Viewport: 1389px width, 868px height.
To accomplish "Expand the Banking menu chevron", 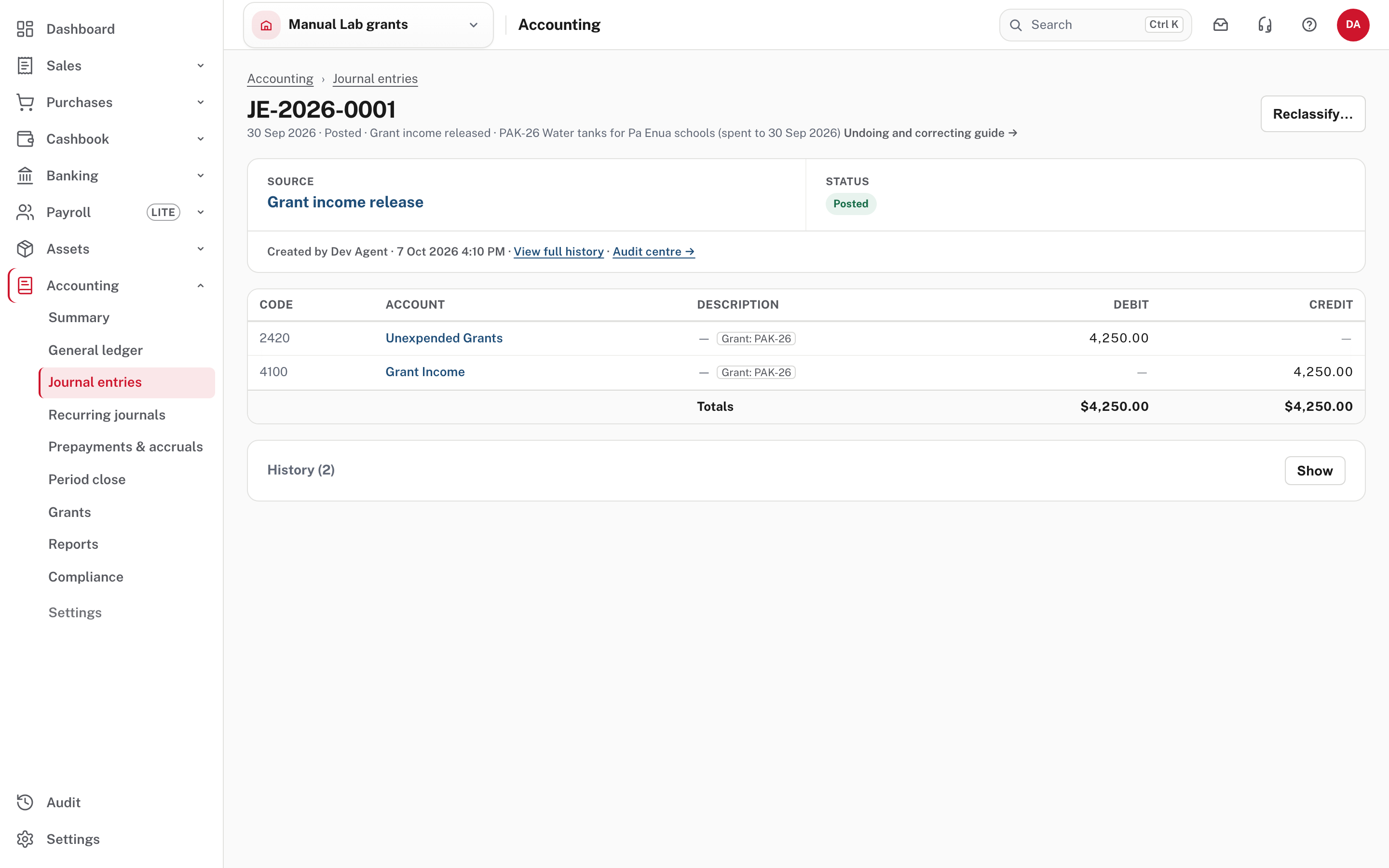I will click(x=200, y=176).
